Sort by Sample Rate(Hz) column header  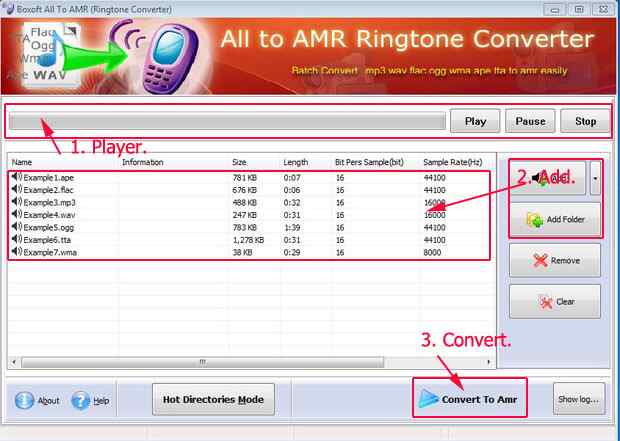point(453,162)
